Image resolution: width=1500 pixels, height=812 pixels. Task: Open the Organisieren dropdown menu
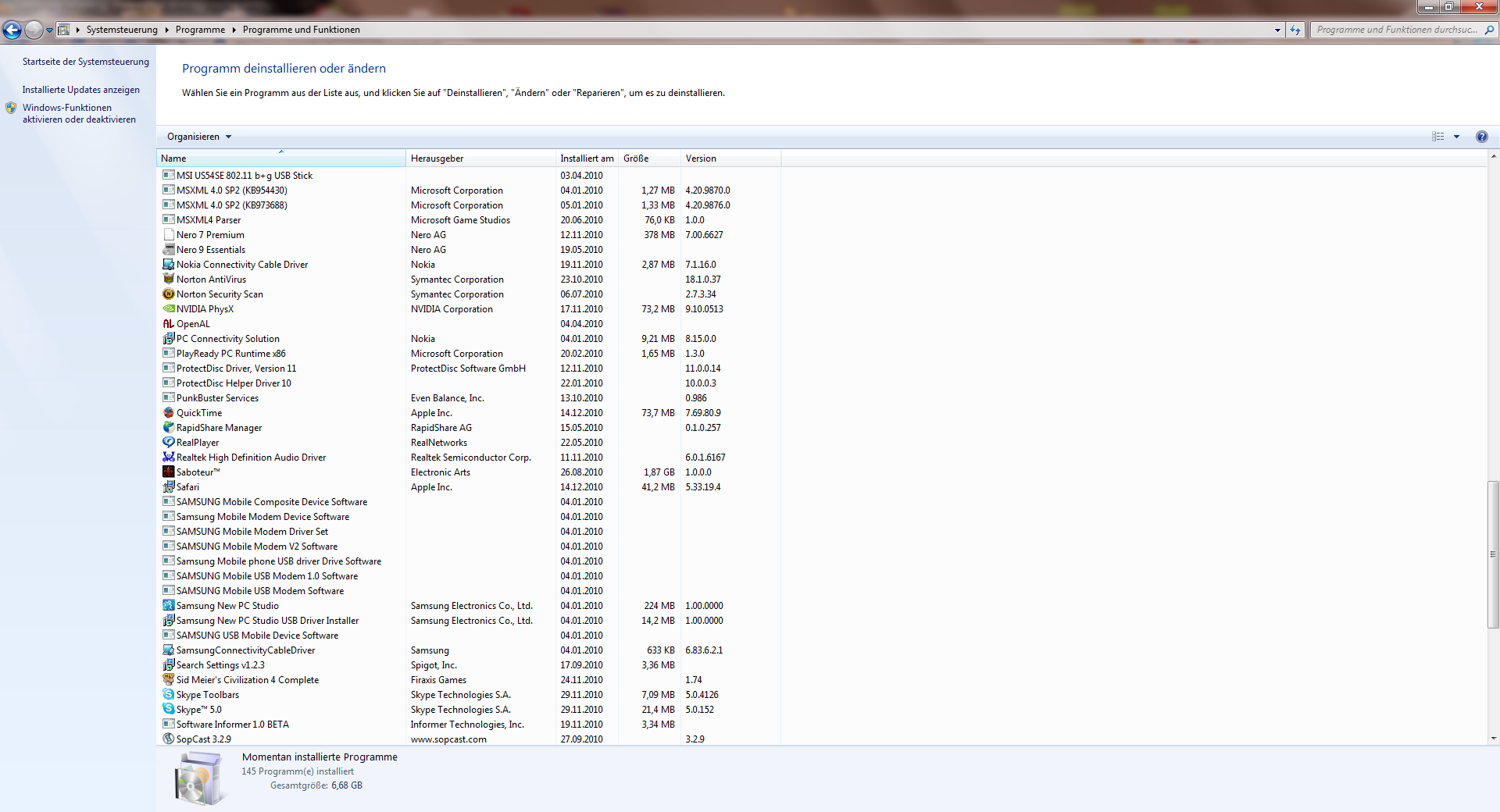[199, 137]
